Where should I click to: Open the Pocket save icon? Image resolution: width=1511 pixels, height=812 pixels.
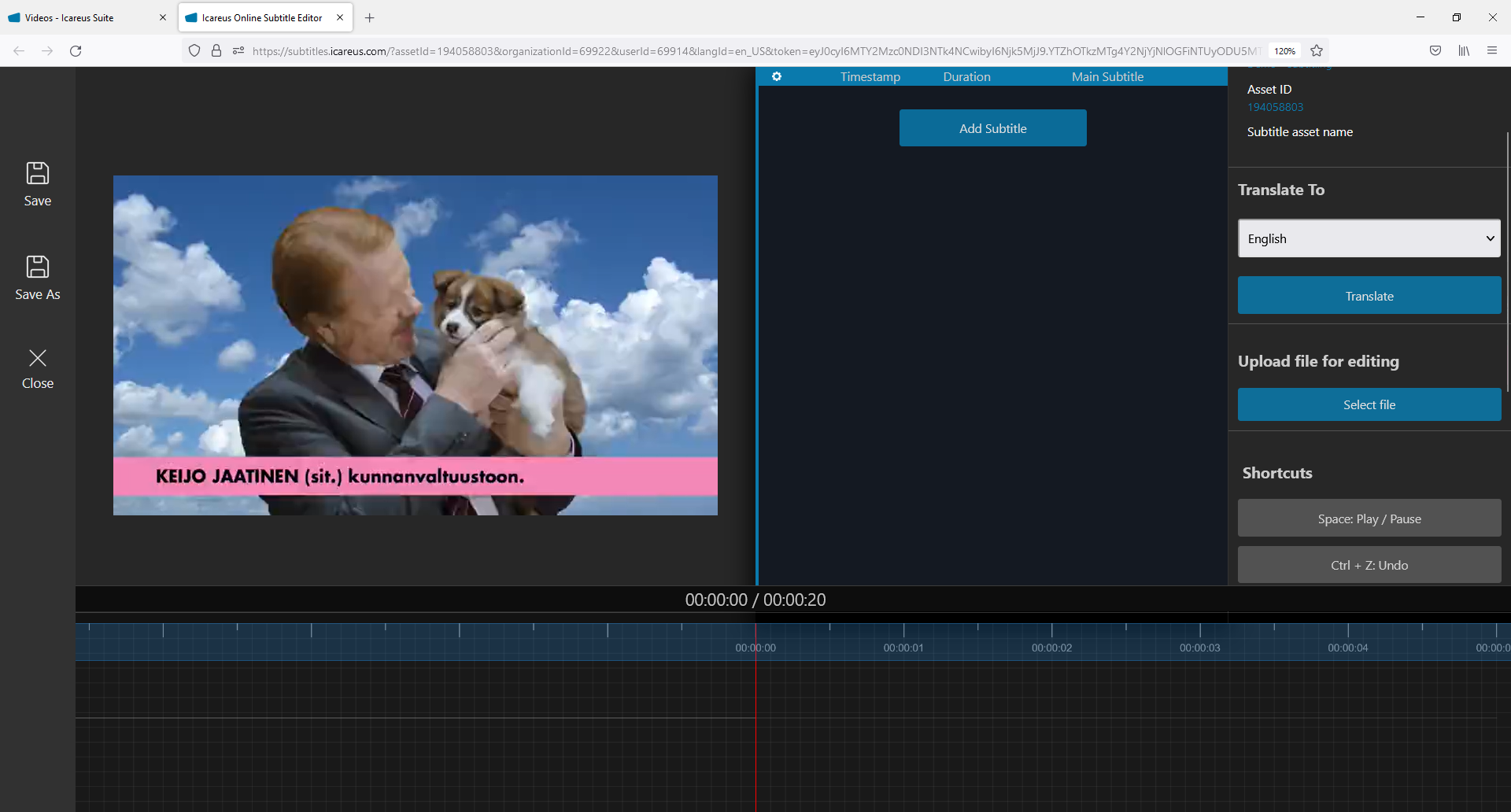click(1435, 51)
